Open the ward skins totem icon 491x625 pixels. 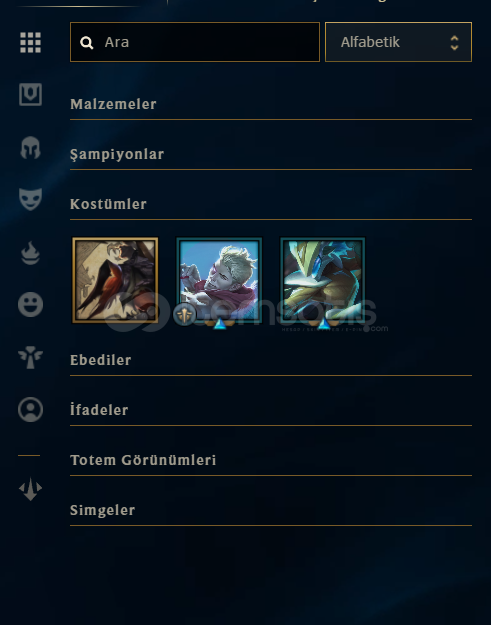tap(30, 357)
